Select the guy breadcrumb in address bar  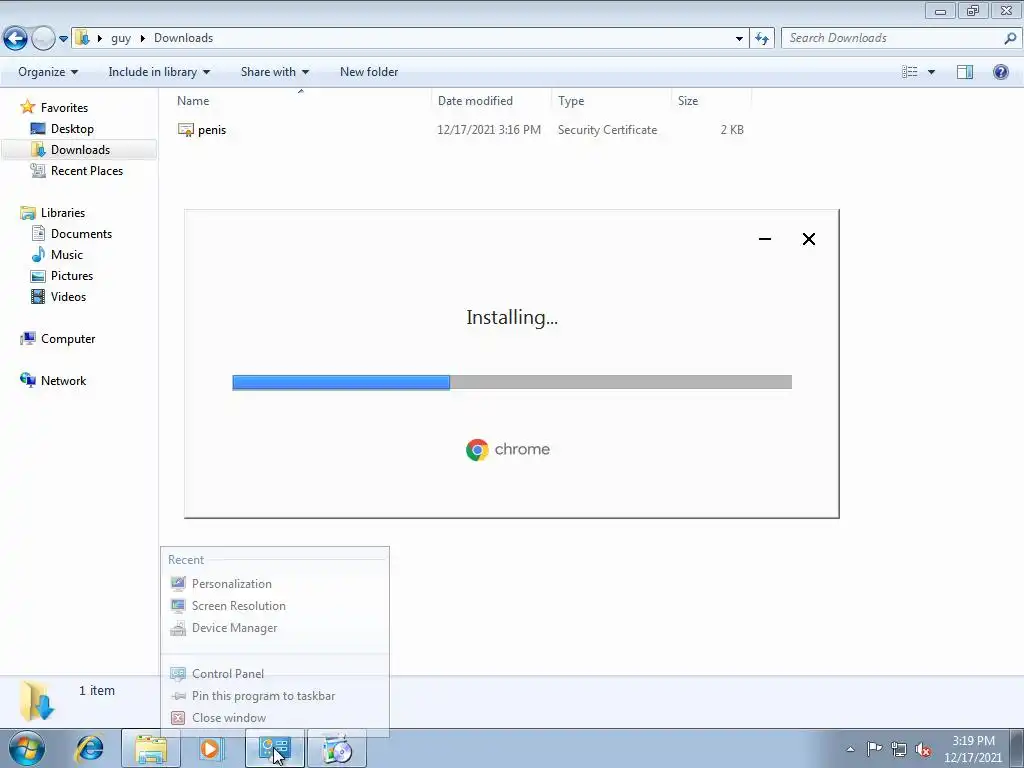click(121, 38)
